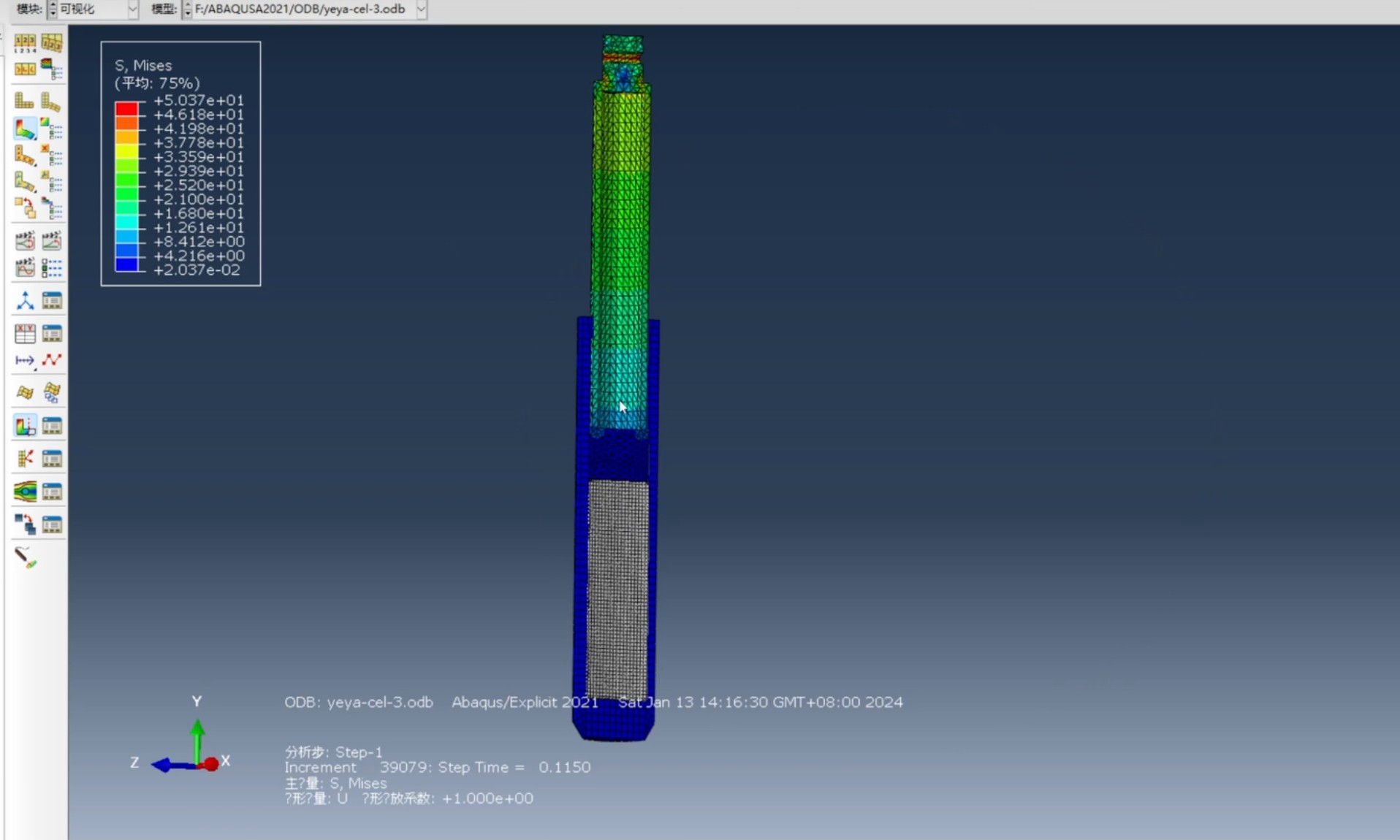Image resolution: width=1400 pixels, height=840 pixels.
Task: Click the blue dashed arrow path tool
Action: [x=25, y=360]
